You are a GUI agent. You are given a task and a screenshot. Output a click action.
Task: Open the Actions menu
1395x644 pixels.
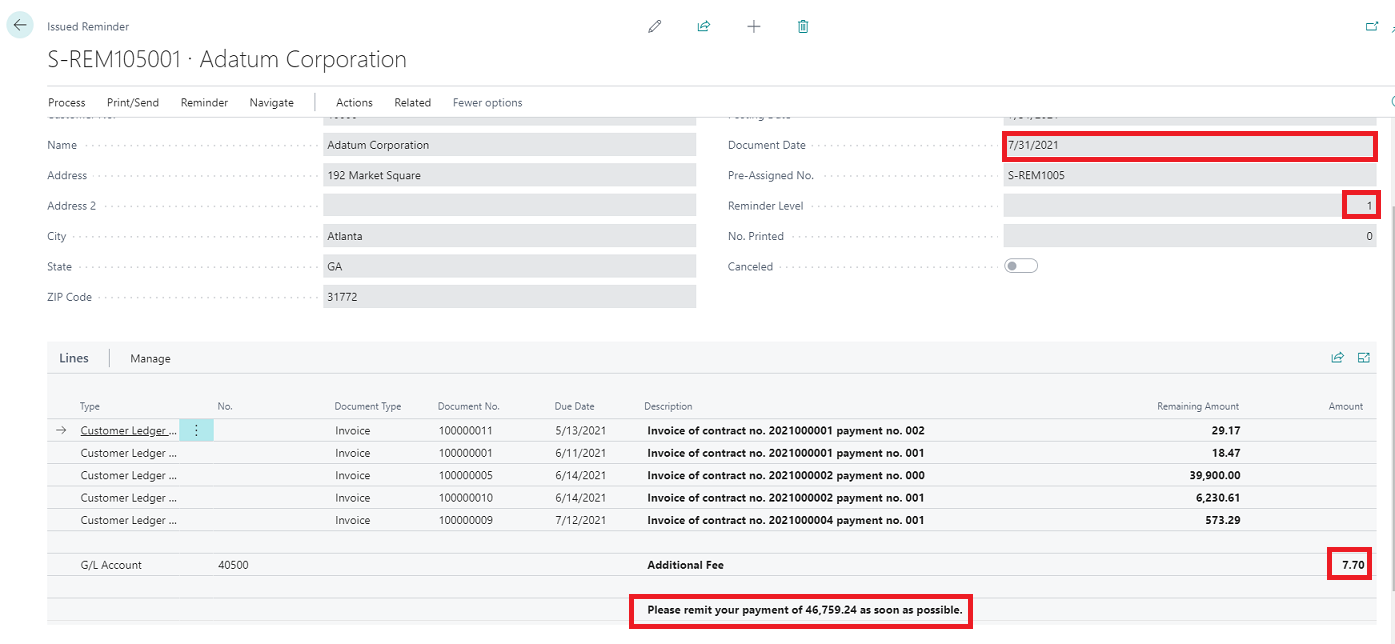point(354,103)
